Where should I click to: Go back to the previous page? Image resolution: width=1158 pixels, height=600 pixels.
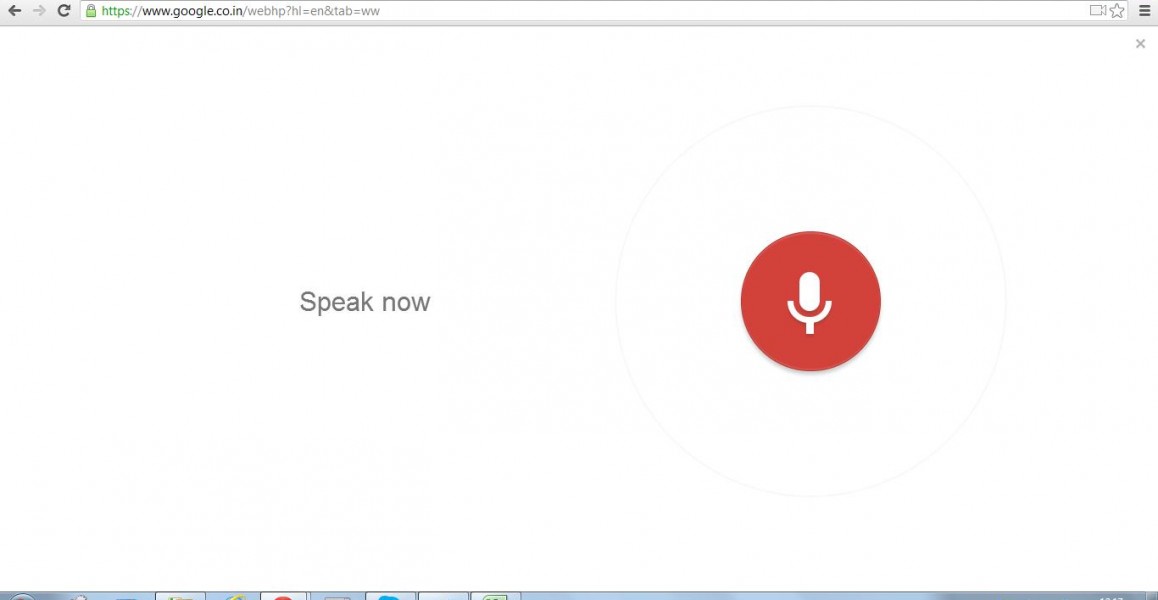(x=14, y=11)
